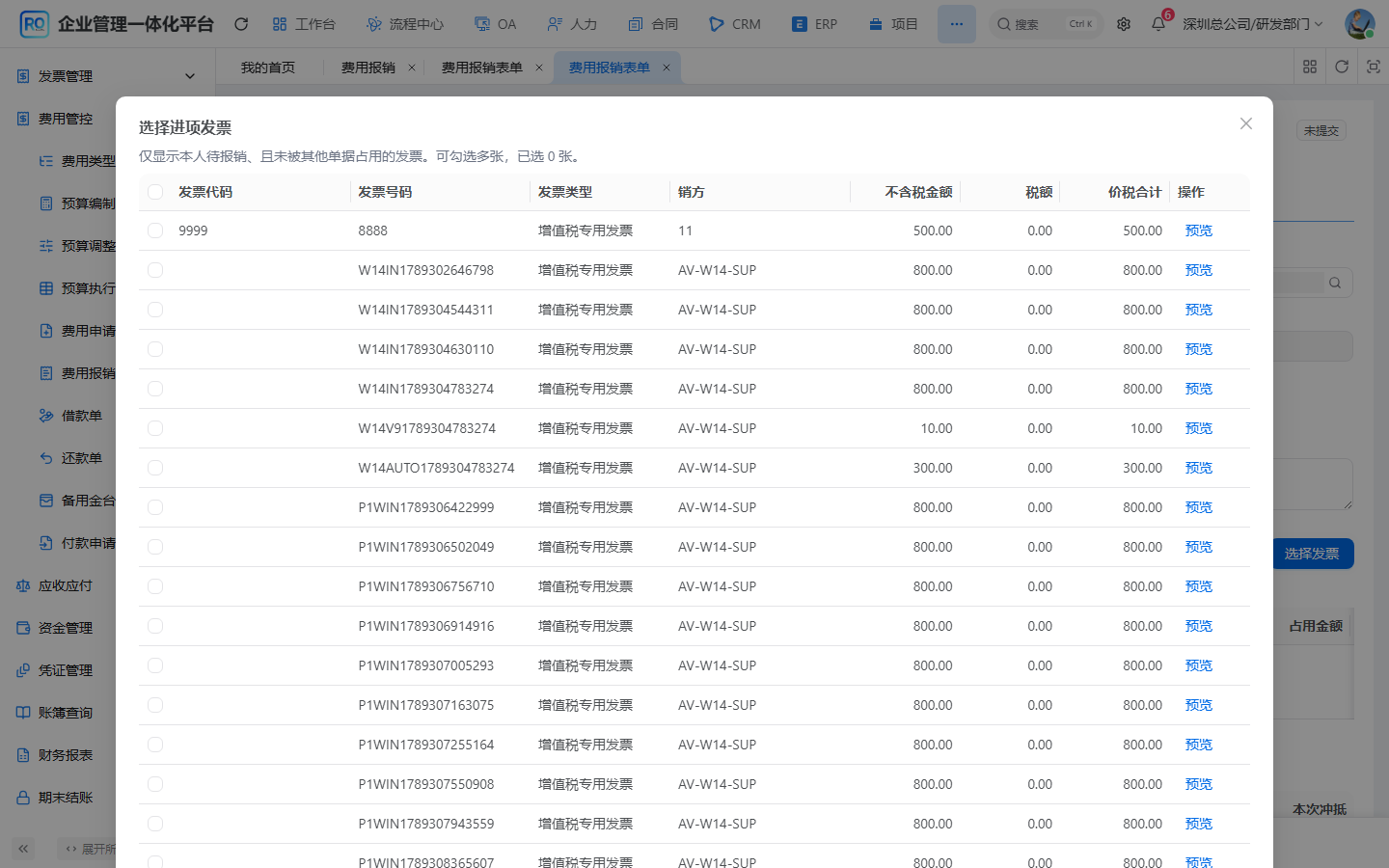The height and width of the screenshot is (868, 1389).
Task: Check the row P1WIN1789307005293
Action: click(155, 665)
